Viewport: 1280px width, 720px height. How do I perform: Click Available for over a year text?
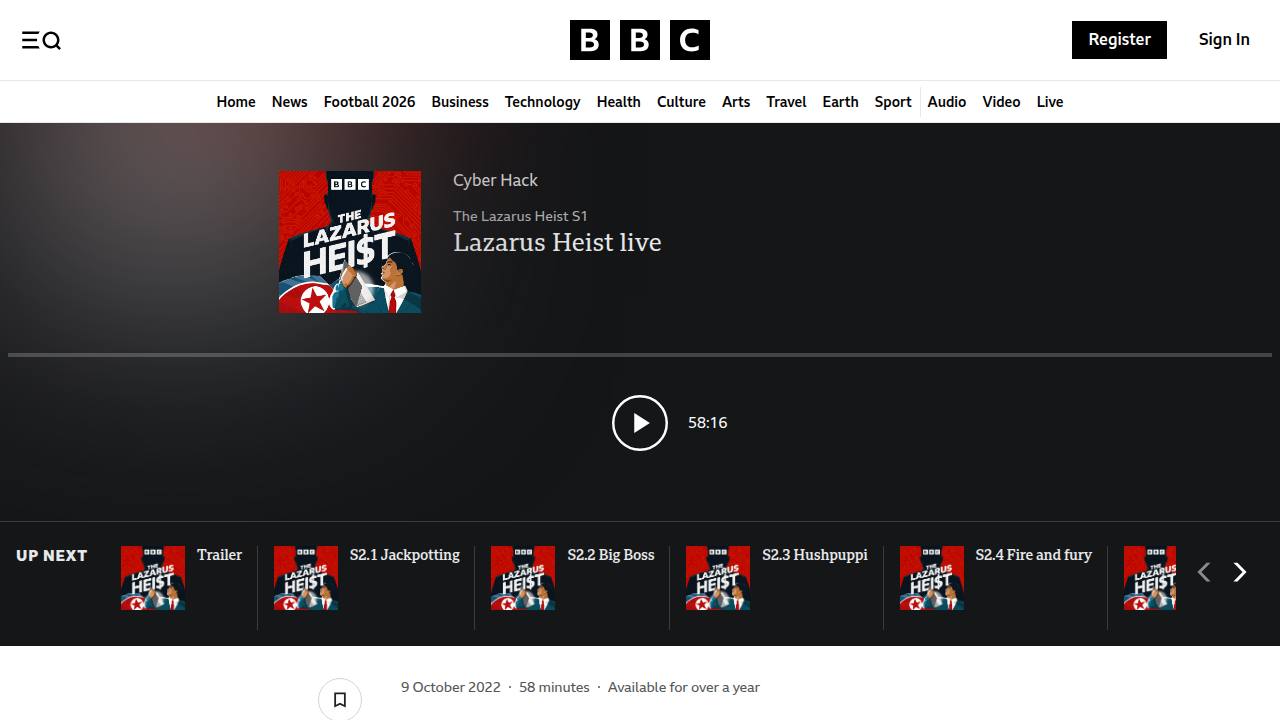(684, 687)
